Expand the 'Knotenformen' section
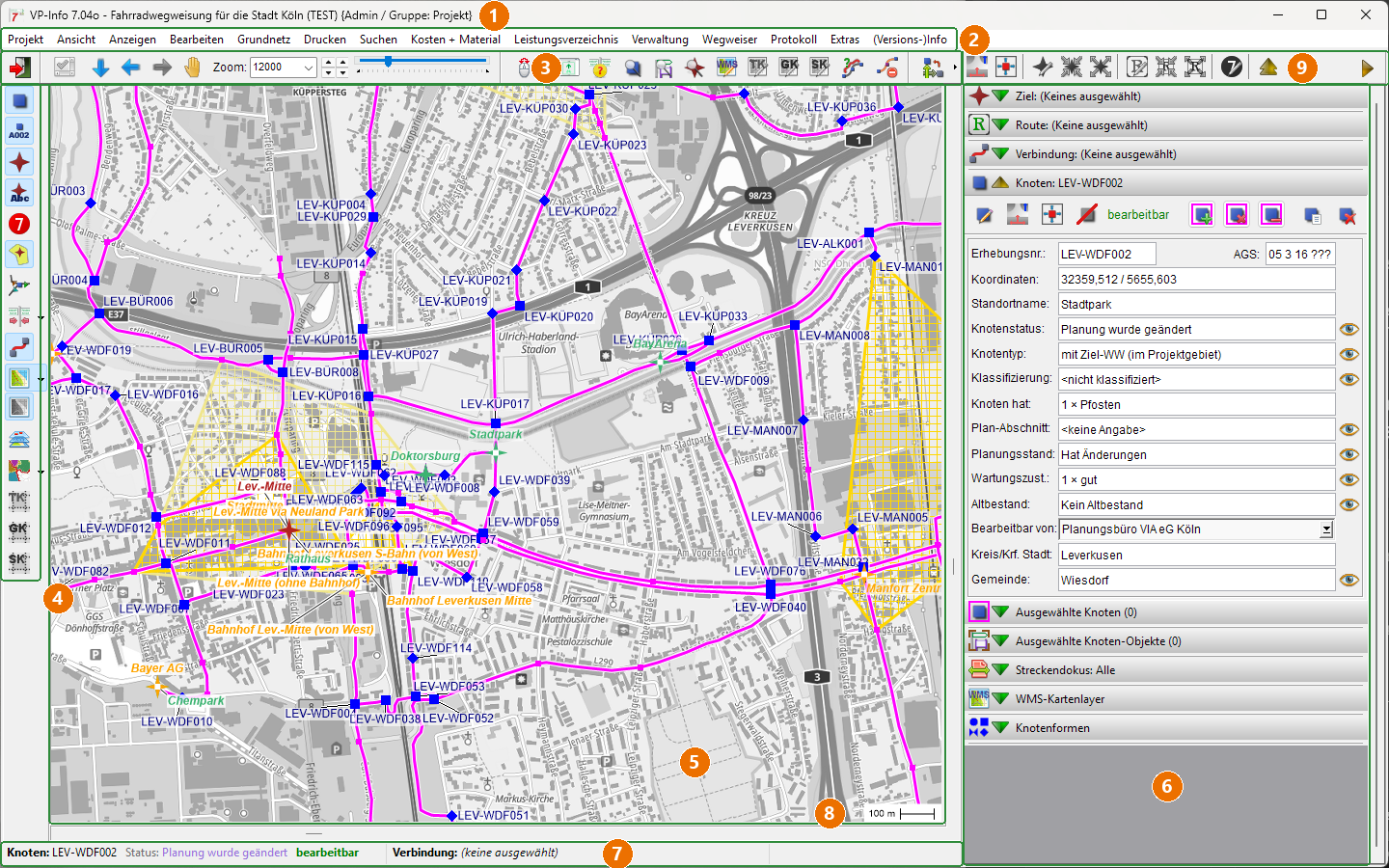Screen dimensions: 1389x868 coord(1000,728)
